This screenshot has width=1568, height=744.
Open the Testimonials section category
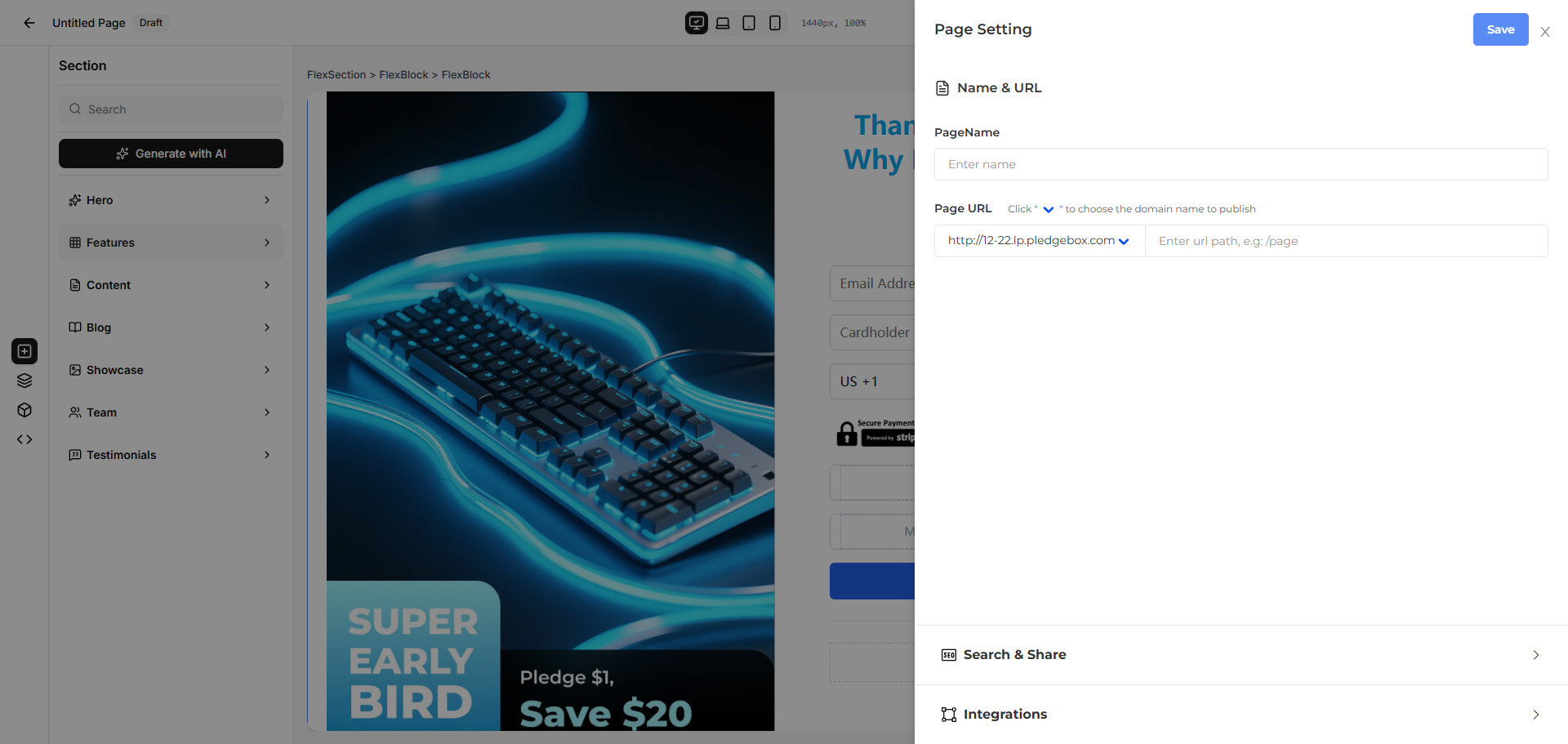tap(171, 455)
